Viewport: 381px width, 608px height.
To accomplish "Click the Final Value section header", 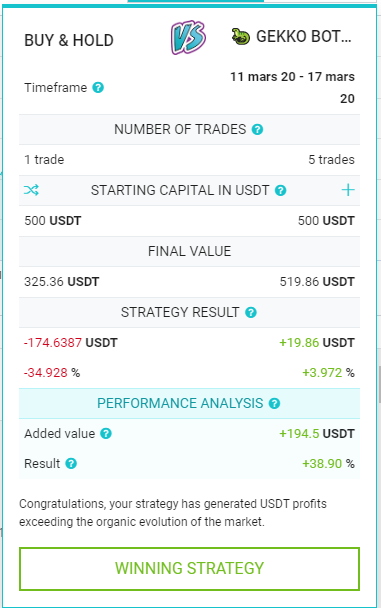I will 190,251.
